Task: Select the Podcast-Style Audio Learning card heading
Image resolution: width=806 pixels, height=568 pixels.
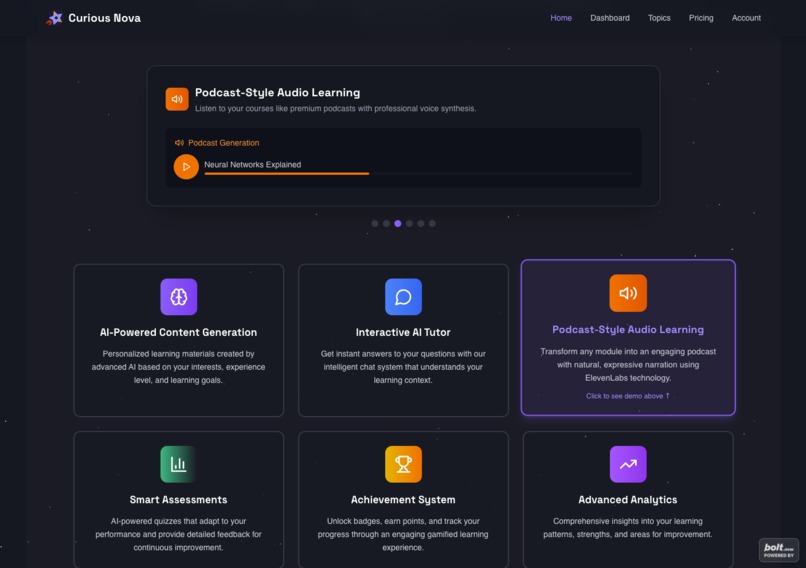Action: [x=628, y=329]
